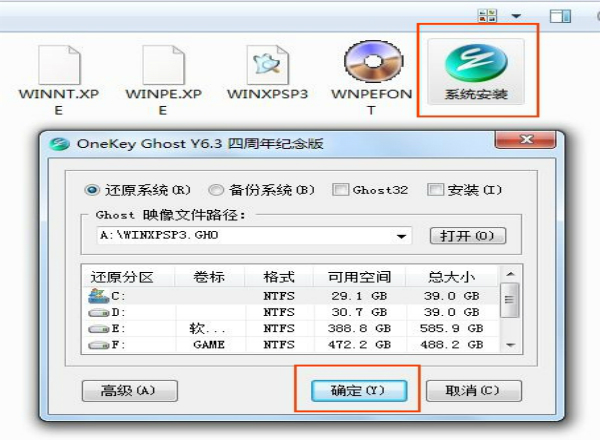Select the 备份系统(B) radio button
This screenshot has height=440, width=600.
click(x=216, y=190)
